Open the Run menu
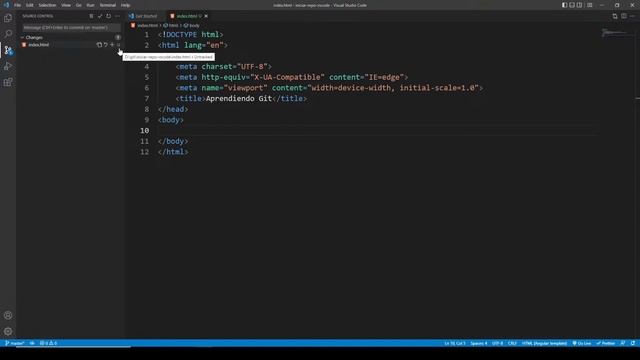The width and height of the screenshot is (640, 360). (x=91, y=5)
